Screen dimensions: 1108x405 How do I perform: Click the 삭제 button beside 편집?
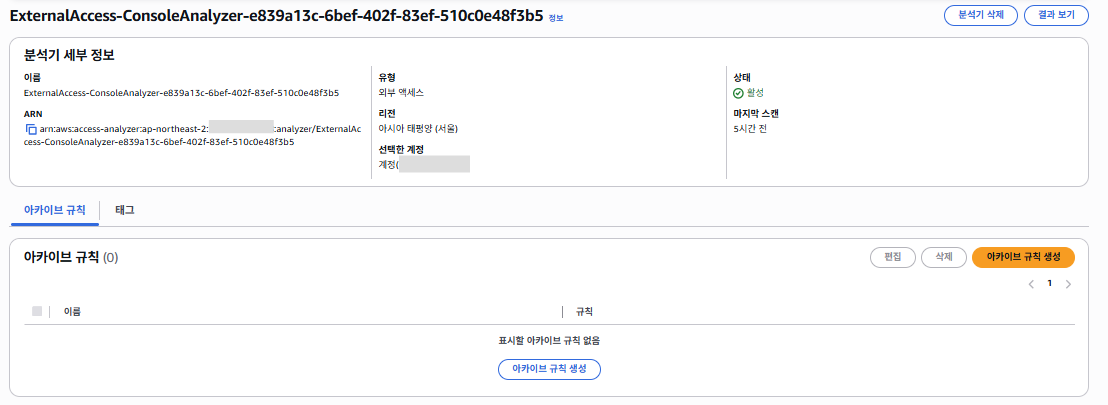(x=943, y=257)
